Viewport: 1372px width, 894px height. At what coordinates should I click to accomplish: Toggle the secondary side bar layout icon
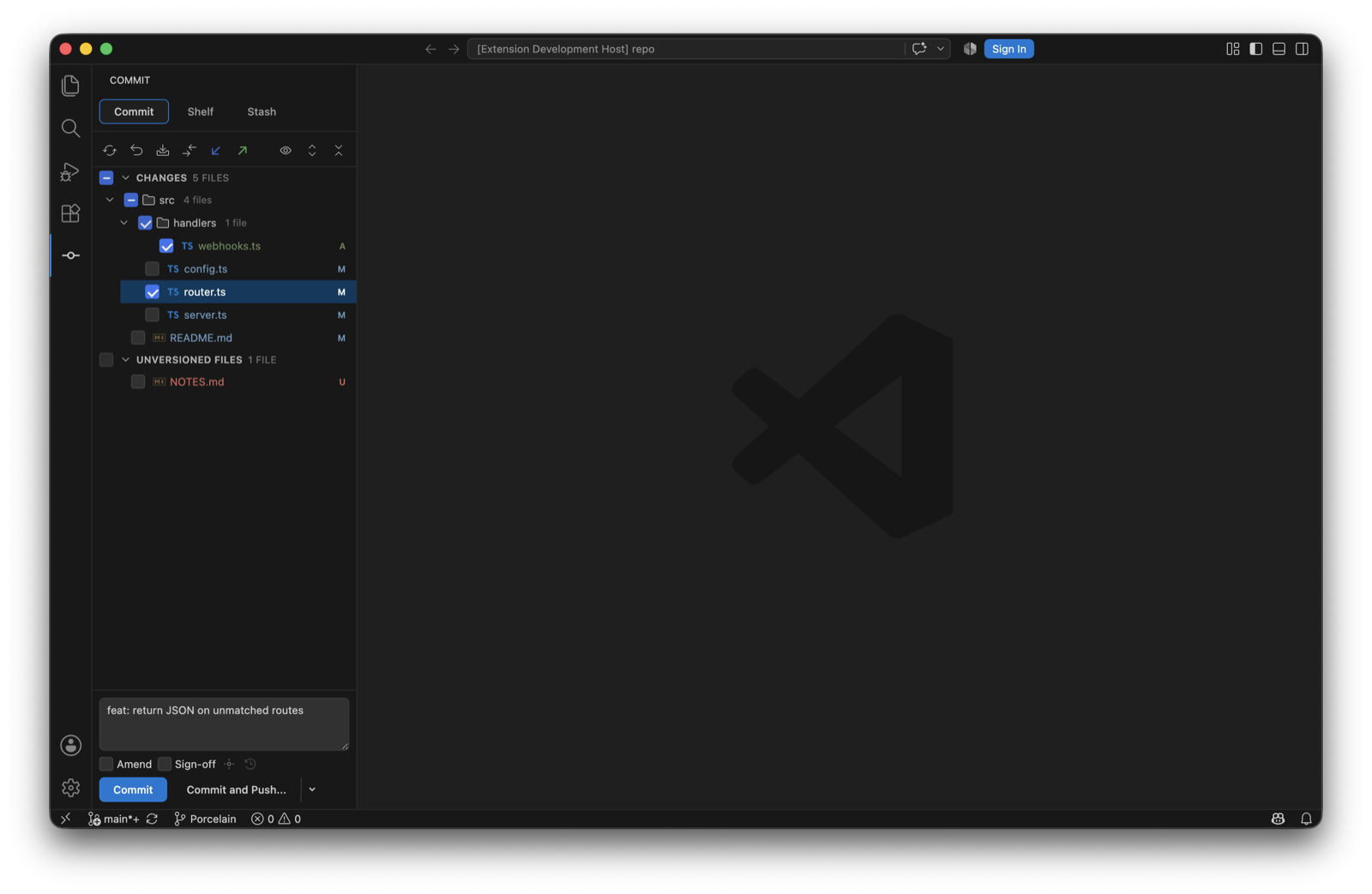coord(1302,49)
